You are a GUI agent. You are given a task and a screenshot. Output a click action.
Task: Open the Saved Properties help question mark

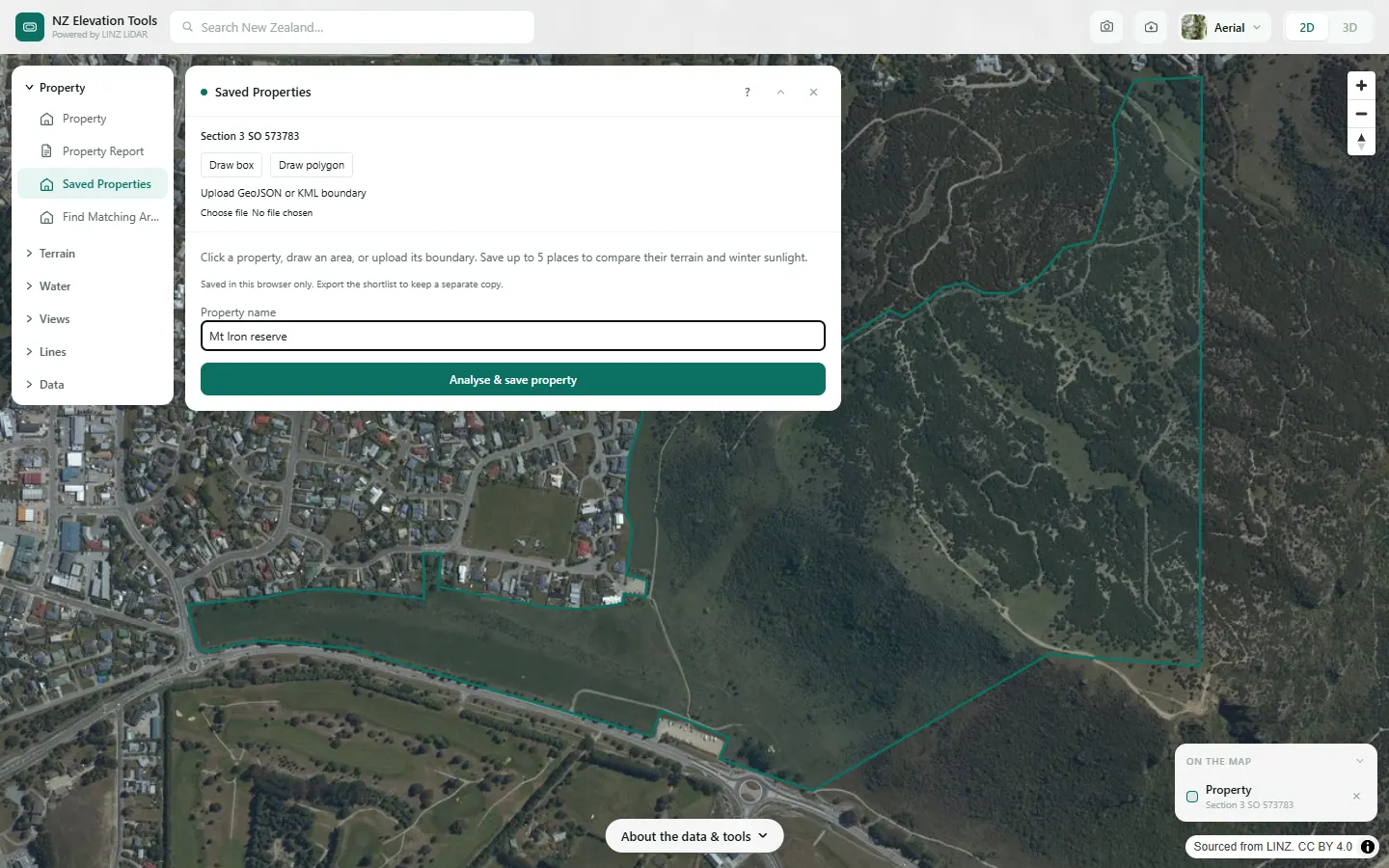(x=748, y=93)
